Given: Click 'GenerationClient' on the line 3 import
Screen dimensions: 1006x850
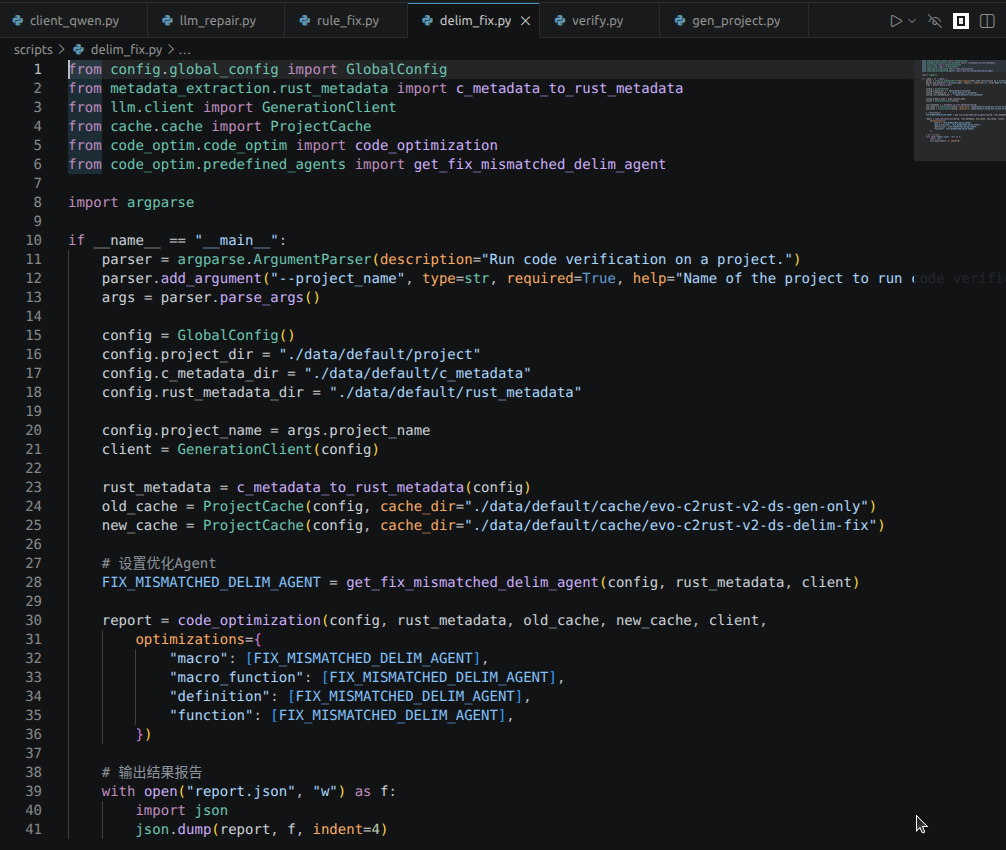Looking at the screenshot, I should (328, 107).
